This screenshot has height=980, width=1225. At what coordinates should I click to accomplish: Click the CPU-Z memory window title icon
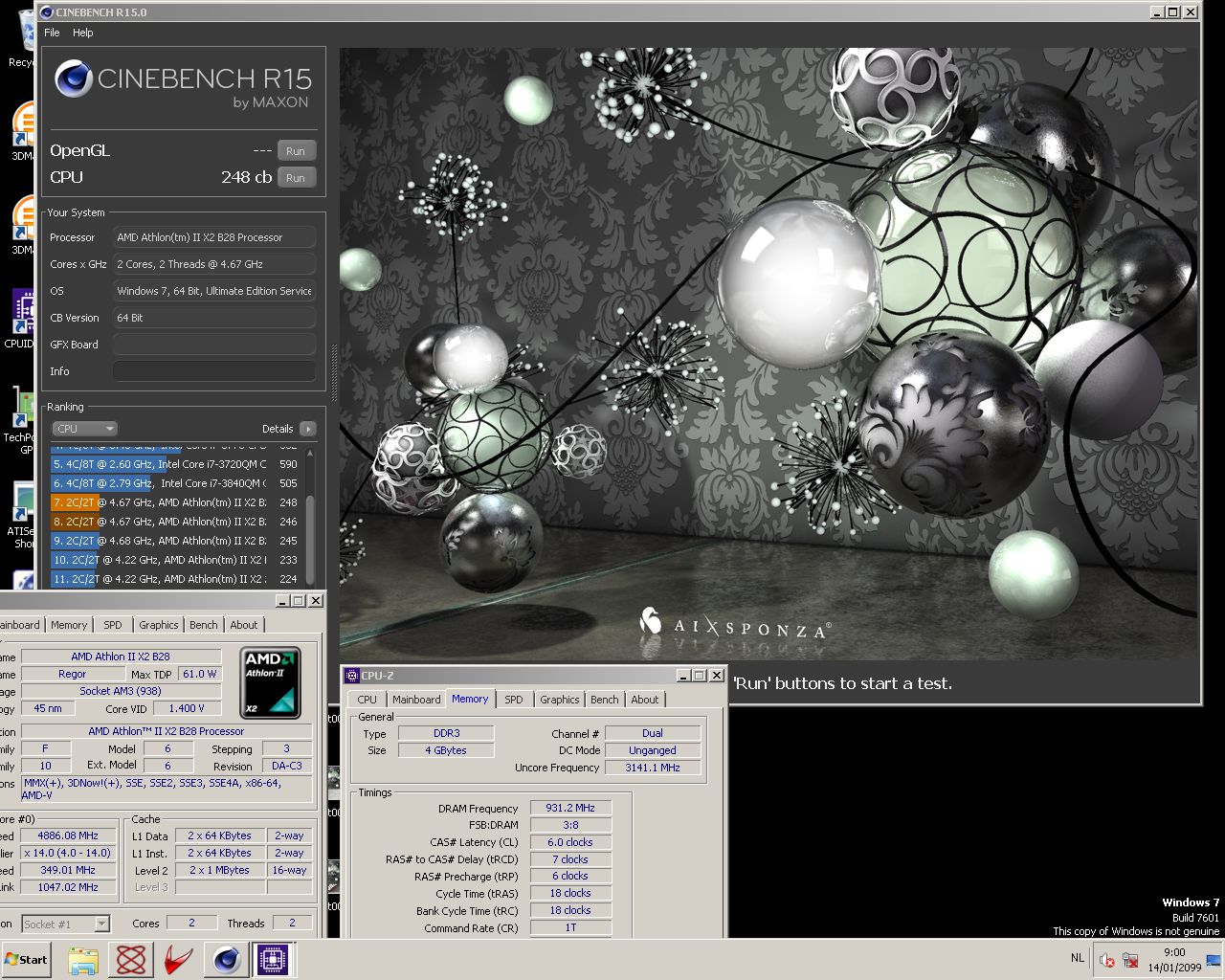[x=351, y=676]
